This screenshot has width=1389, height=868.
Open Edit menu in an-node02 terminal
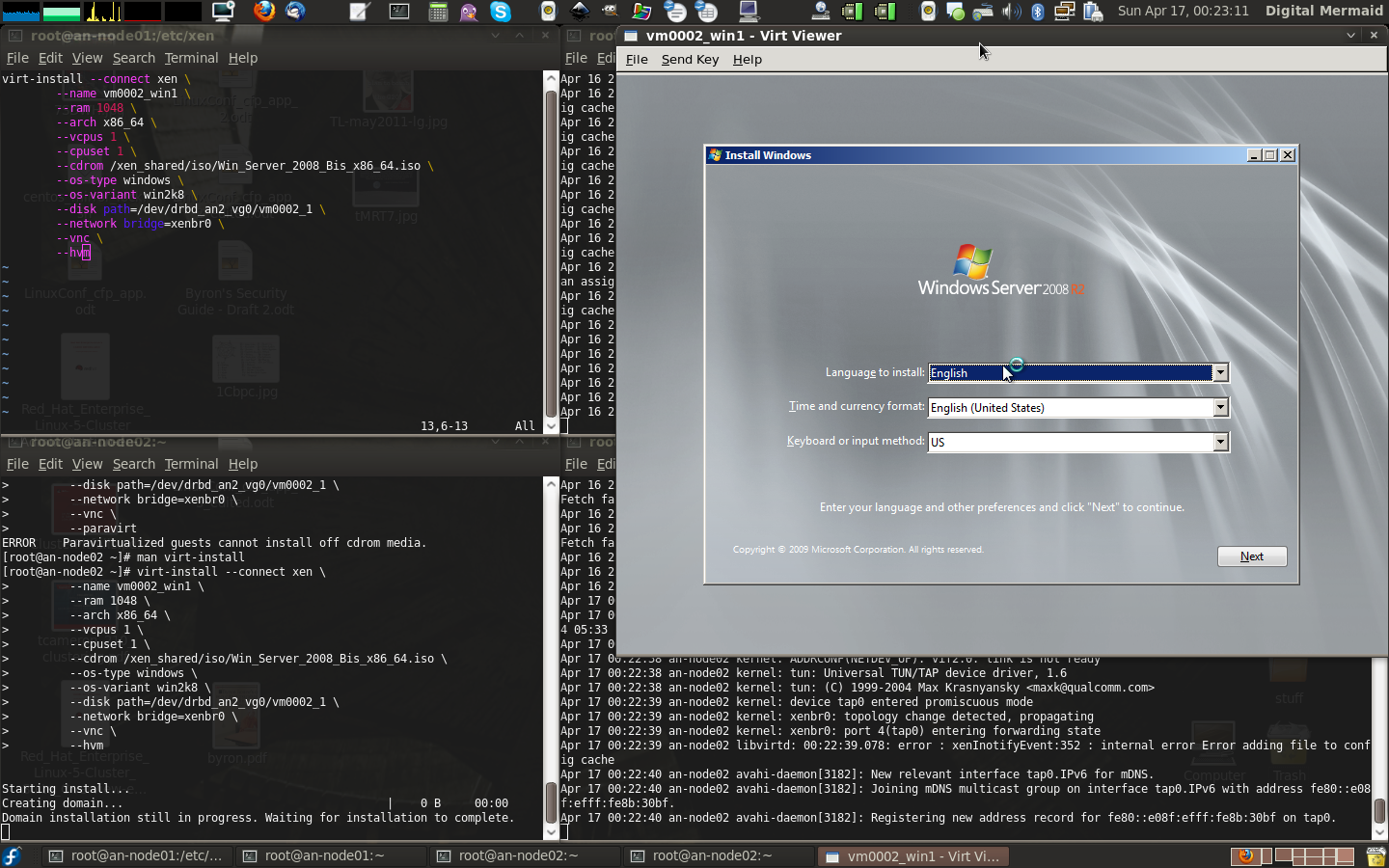coord(50,464)
